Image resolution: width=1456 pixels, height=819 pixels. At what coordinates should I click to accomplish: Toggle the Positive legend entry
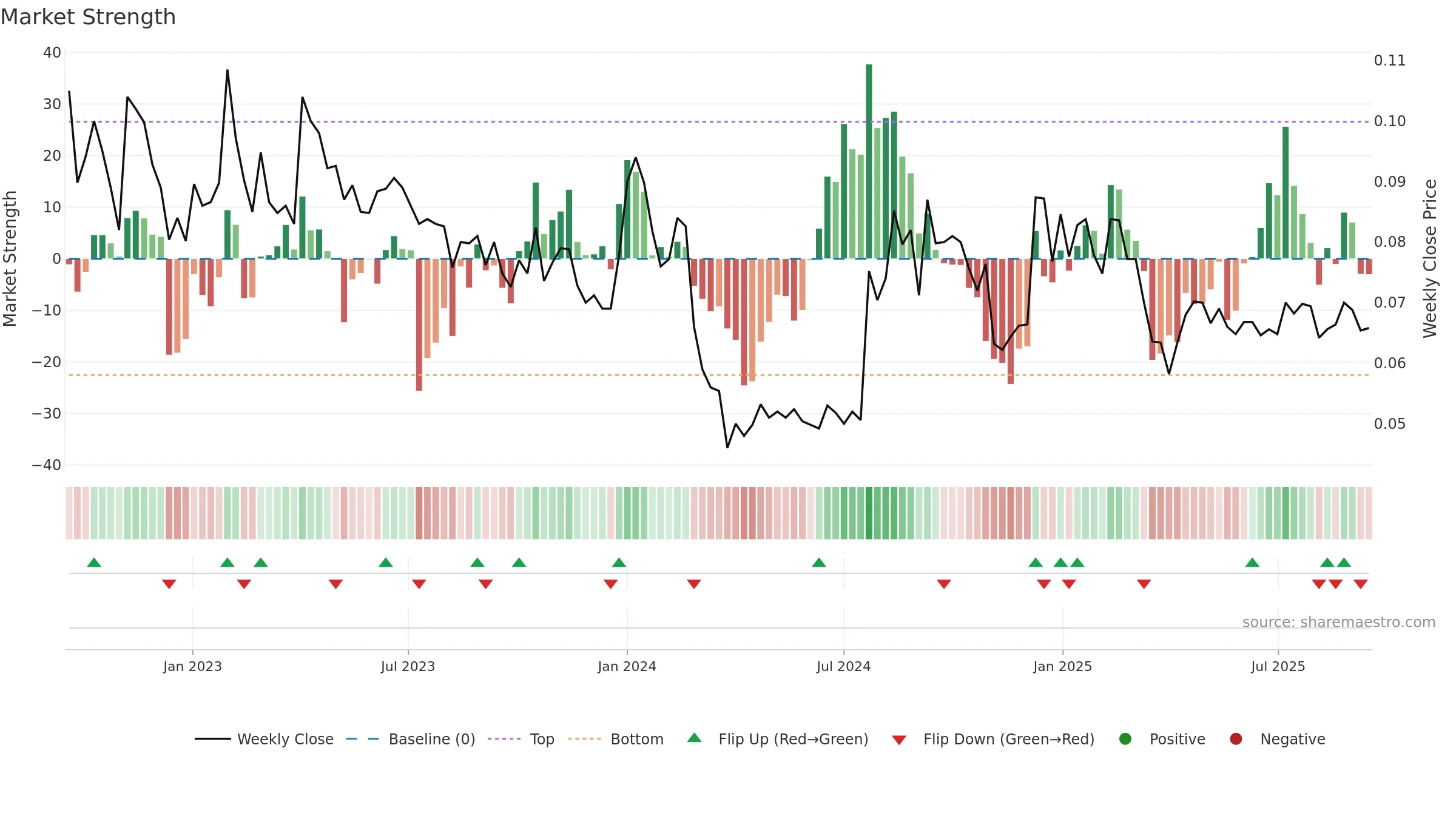point(1162,739)
